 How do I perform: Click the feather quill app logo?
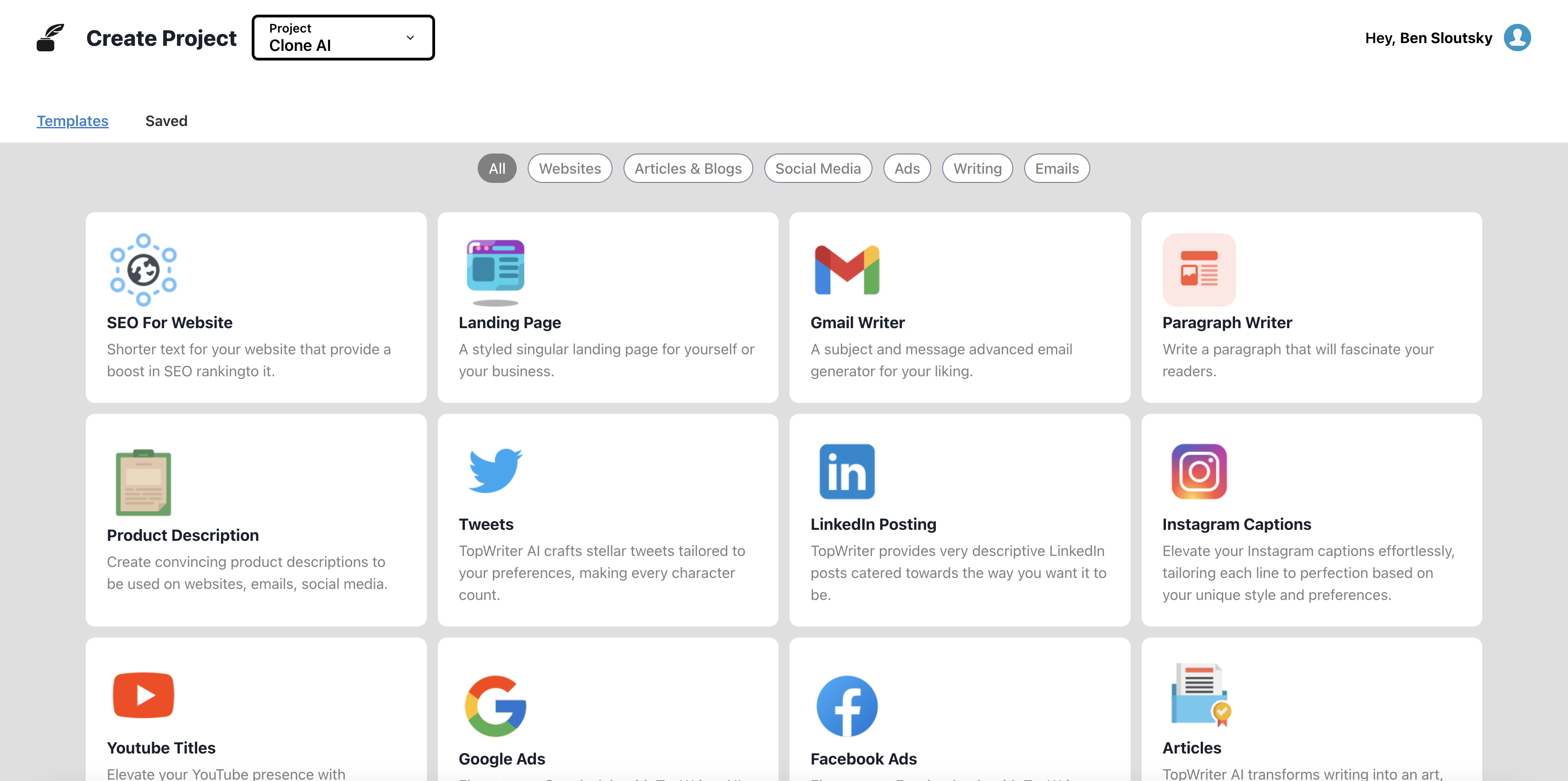50,38
